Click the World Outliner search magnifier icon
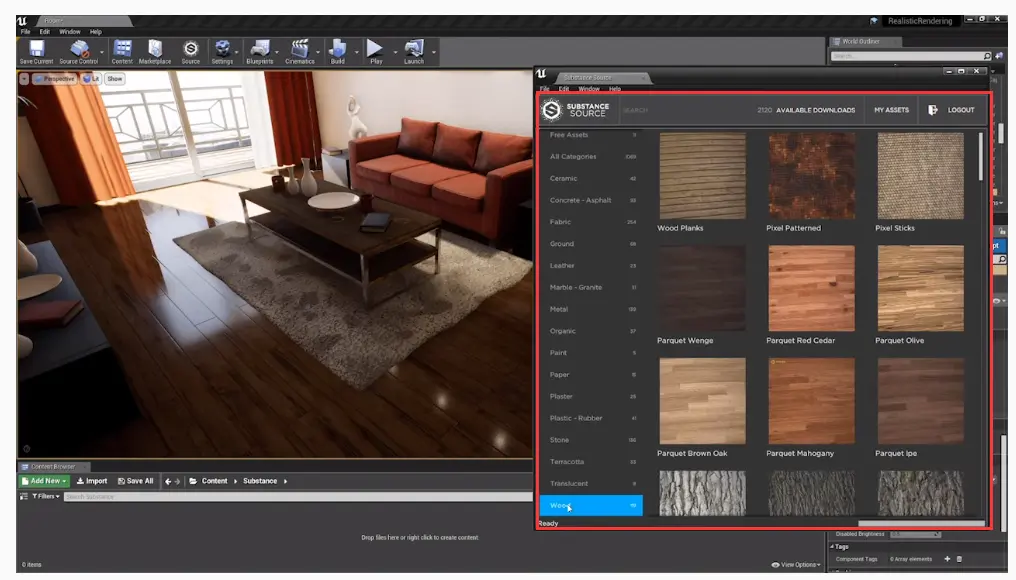1016x580 pixels. [987, 56]
